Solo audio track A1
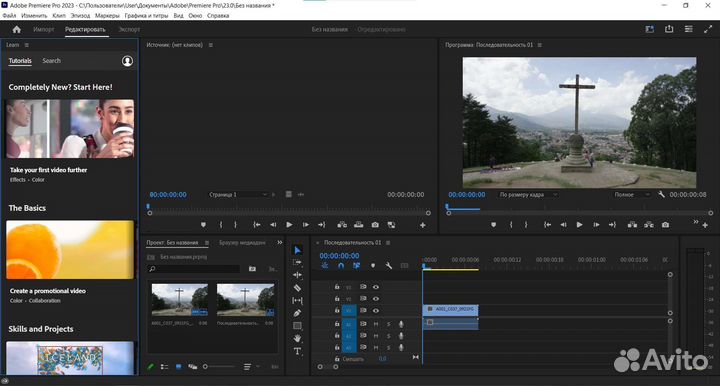 pyautogui.click(x=388, y=324)
